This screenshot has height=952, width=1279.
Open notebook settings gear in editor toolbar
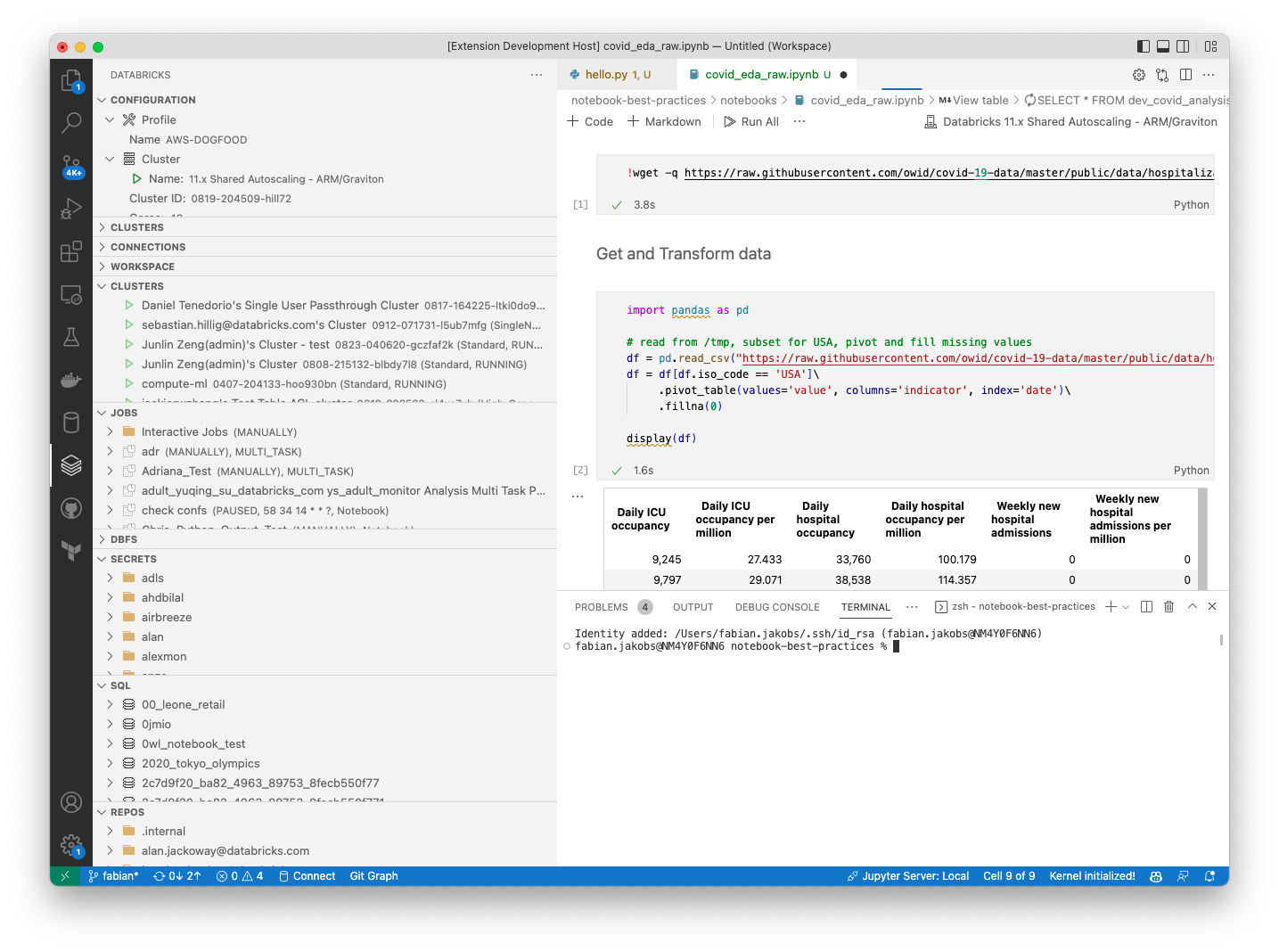1139,75
